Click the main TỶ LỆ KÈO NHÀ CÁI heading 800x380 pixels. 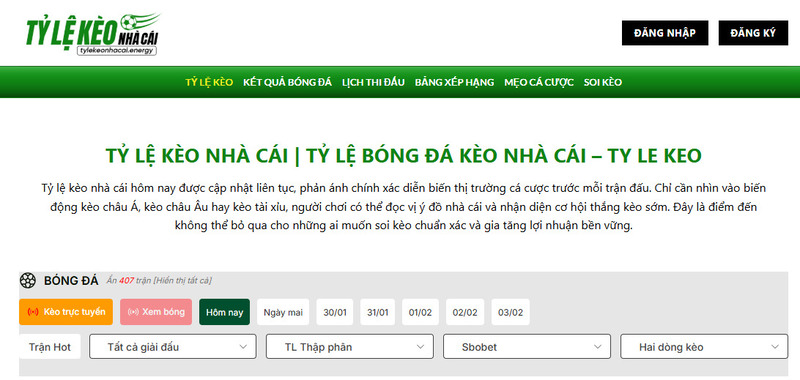tap(404, 156)
